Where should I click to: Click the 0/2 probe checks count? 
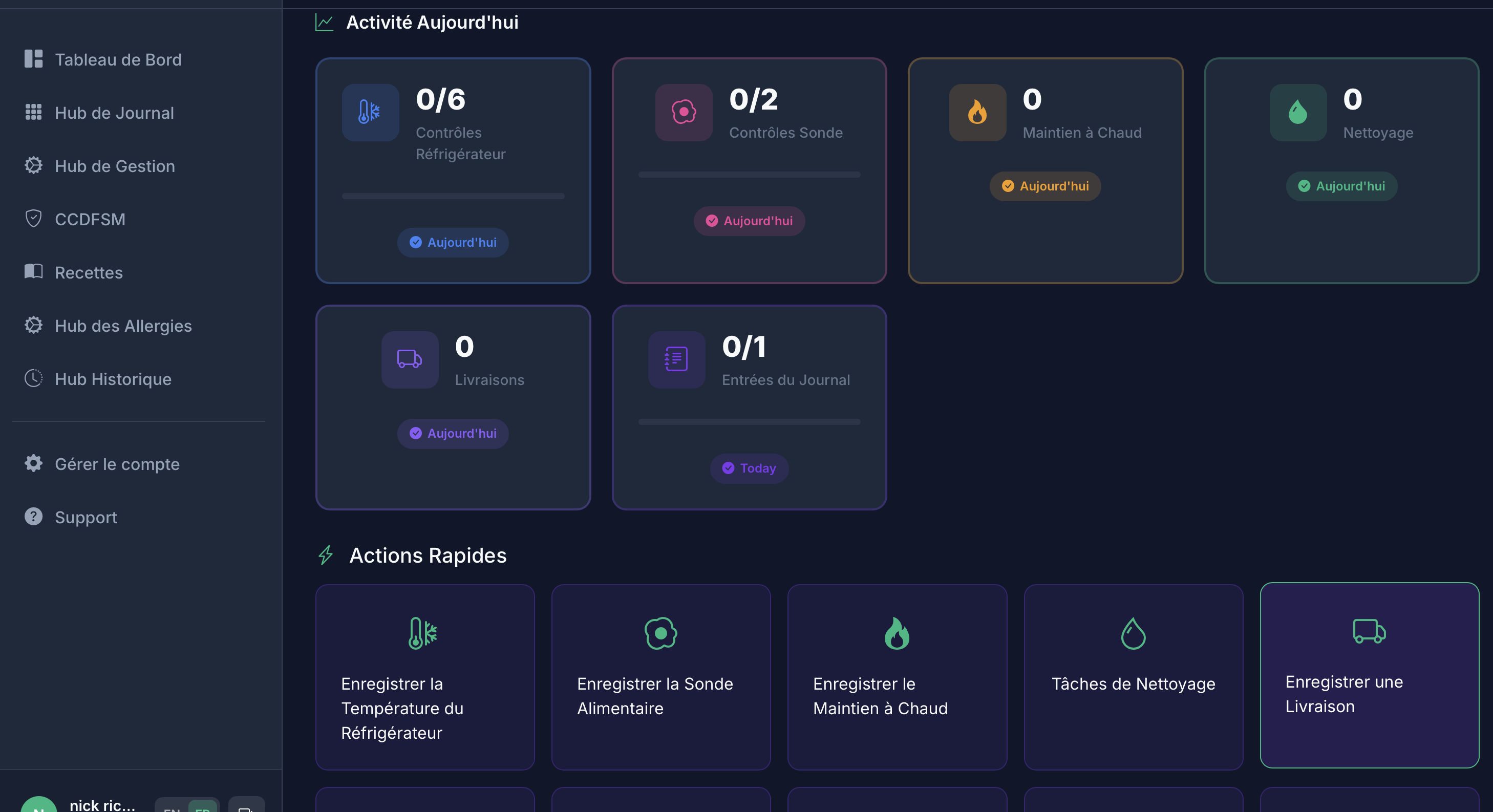754,99
